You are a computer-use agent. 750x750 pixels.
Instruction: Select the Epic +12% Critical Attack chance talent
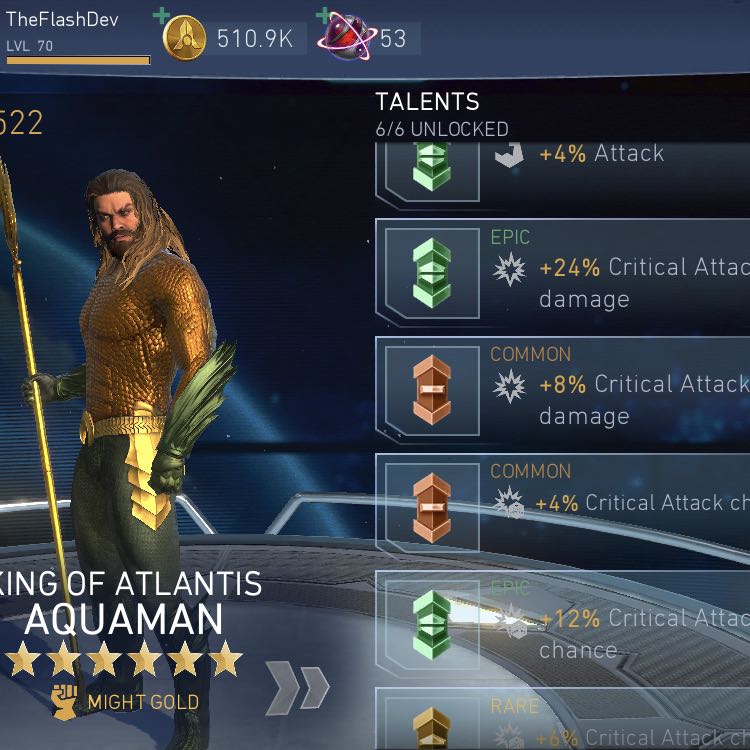coord(562,625)
